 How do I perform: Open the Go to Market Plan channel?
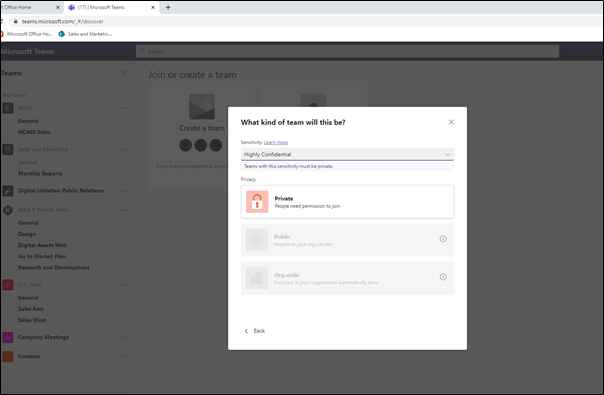[x=42, y=256]
